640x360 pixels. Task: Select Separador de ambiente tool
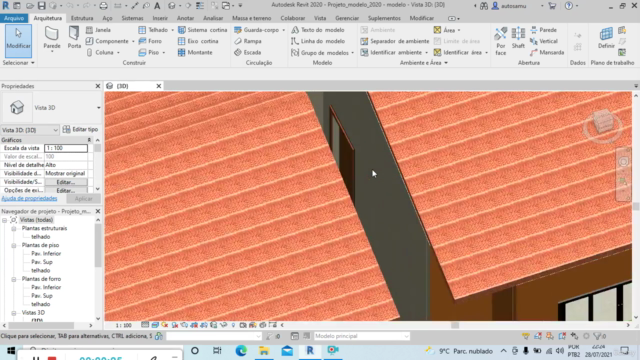395,41
